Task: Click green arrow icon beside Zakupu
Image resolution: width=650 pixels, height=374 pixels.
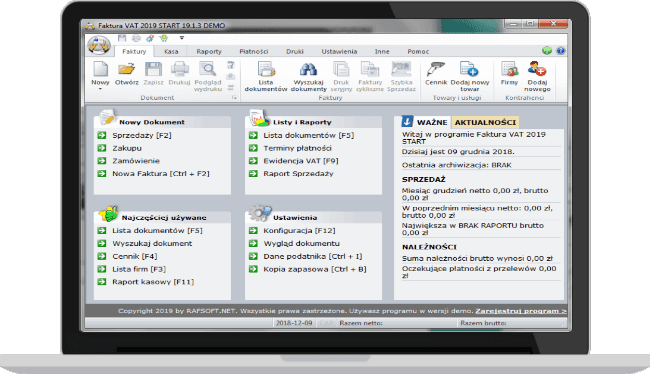Action: tap(102, 148)
